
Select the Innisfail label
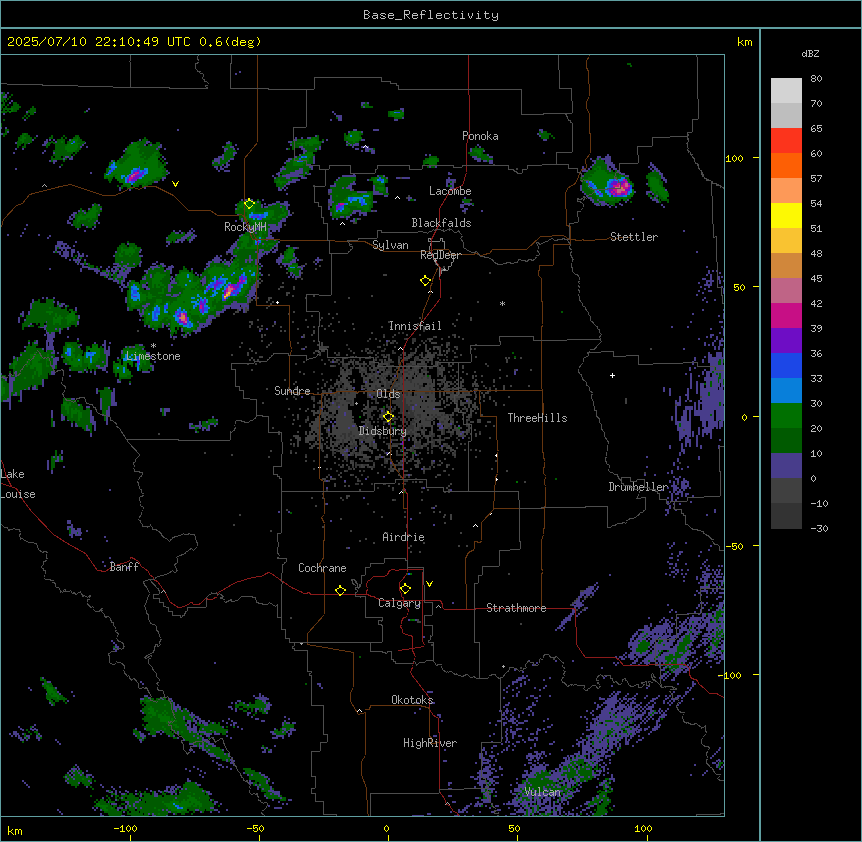pyautogui.click(x=415, y=326)
